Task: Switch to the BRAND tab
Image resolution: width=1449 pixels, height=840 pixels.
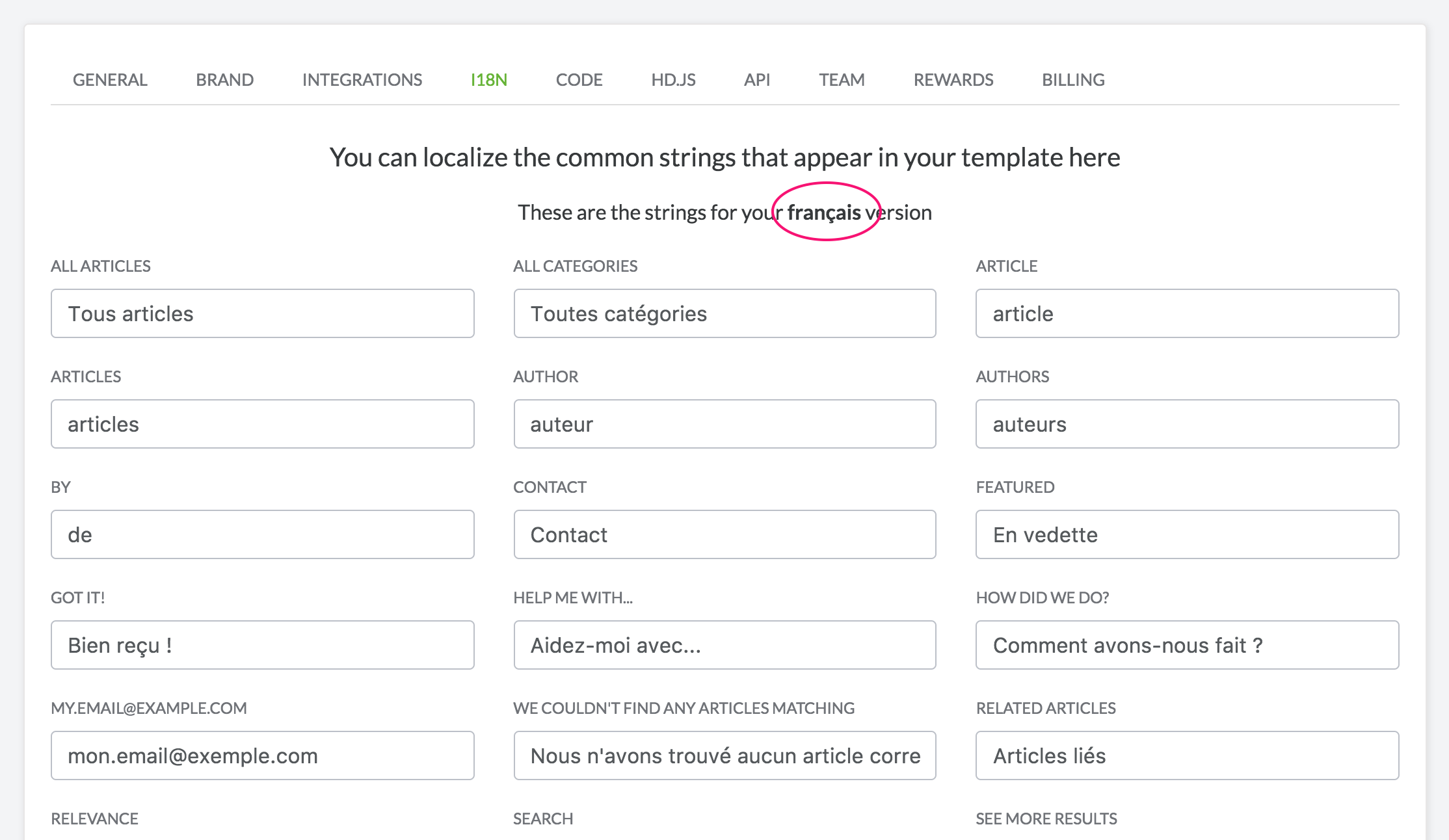Action: tap(224, 80)
